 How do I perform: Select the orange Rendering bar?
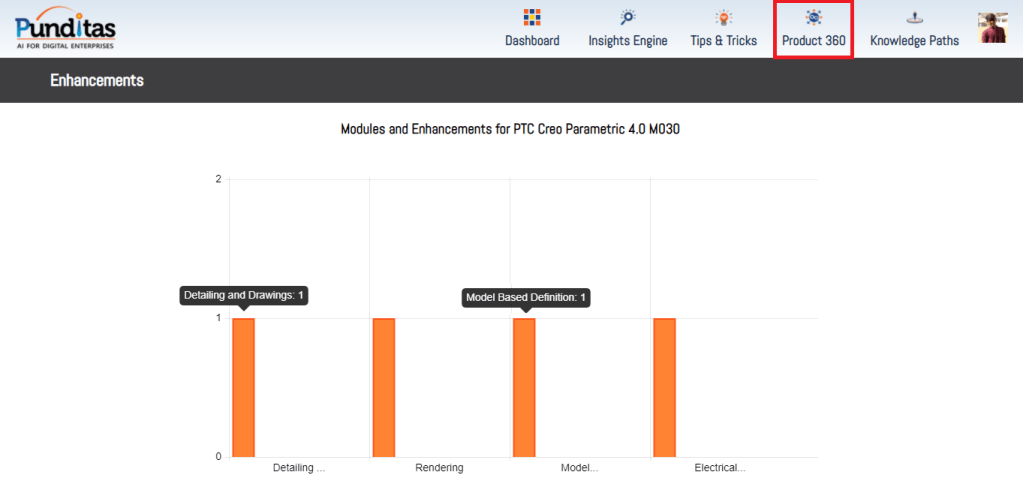tap(384, 387)
